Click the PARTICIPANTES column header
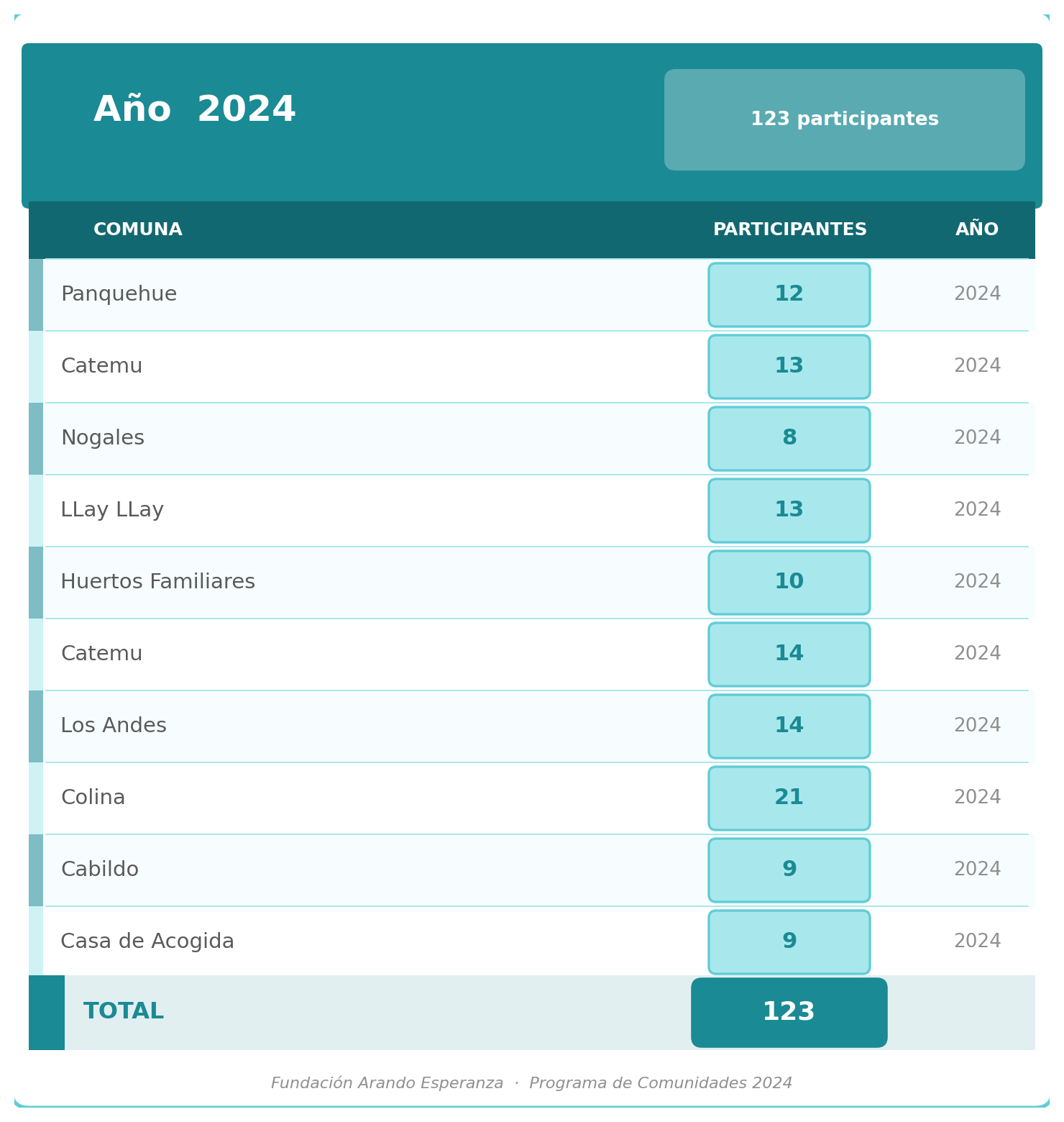This screenshot has height=1122, width=1064. point(789,230)
